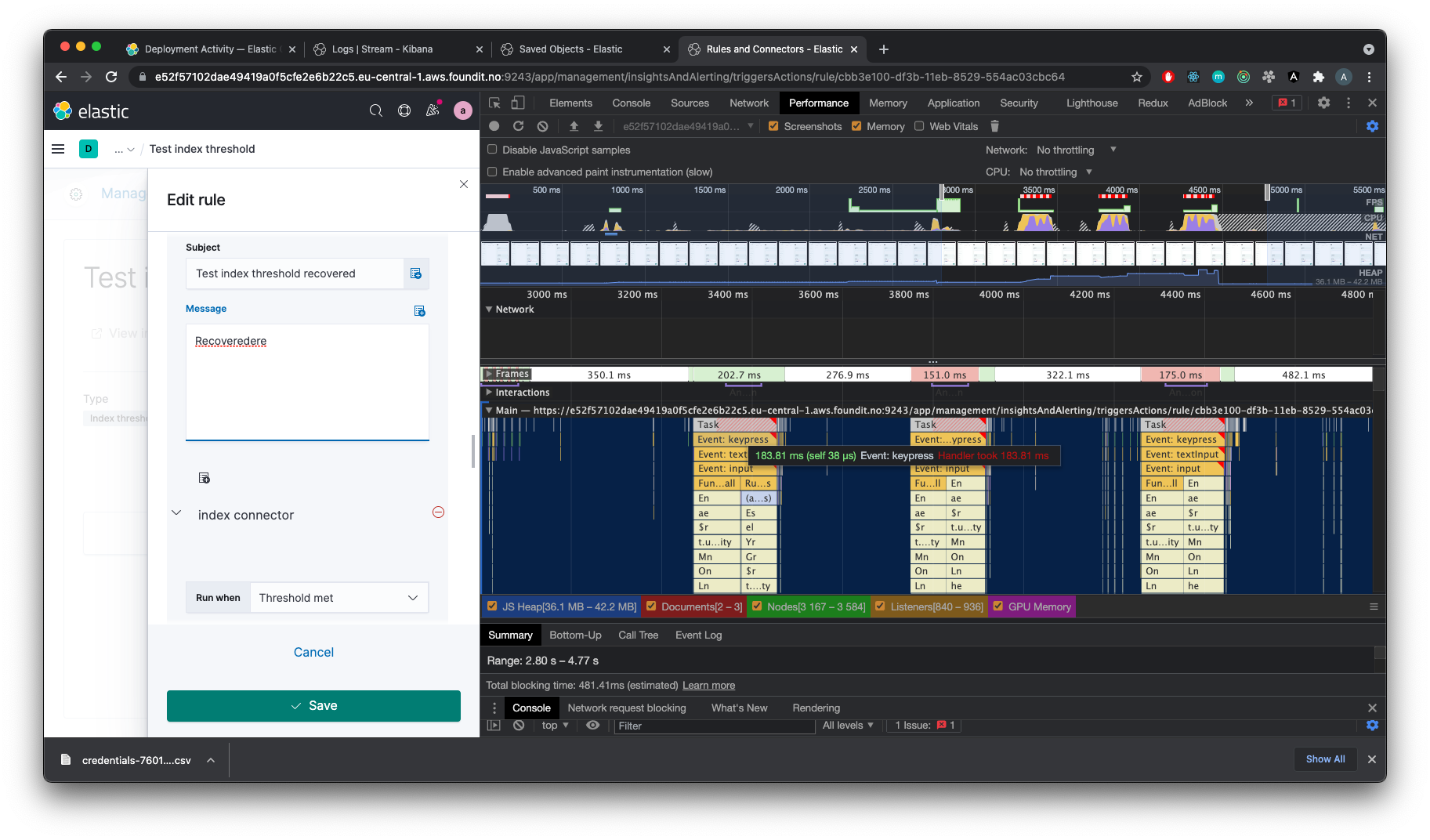Toggle the Memory checkbox in toolbar
The width and height of the screenshot is (1430, 840).
click(856, 126)
